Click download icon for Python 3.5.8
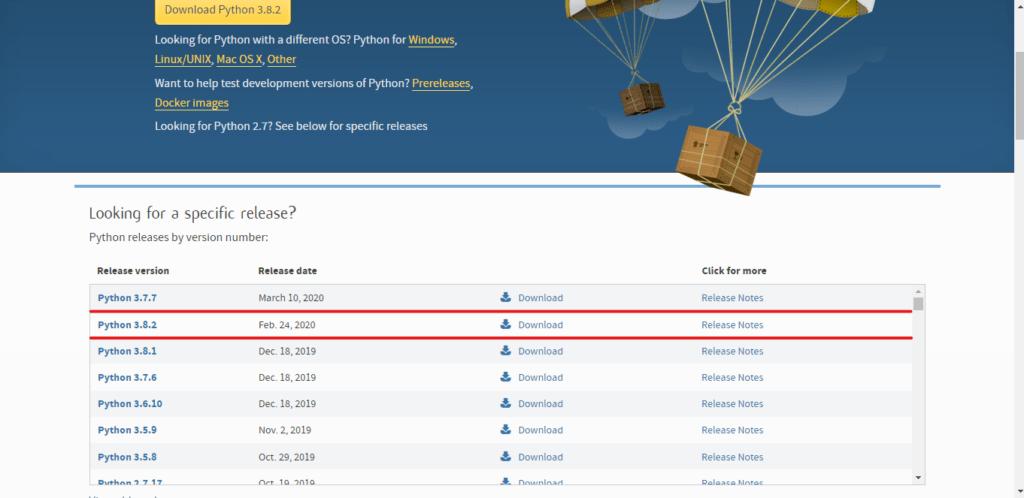The height and width of the screenshot is (498, 1024). coord(506,456)
